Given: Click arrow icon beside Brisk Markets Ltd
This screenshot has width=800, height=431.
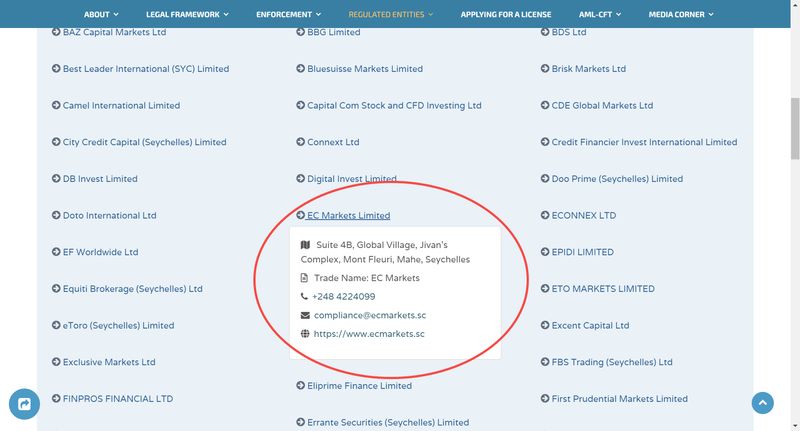Looking at the screenshot, I should pos(545,68).
